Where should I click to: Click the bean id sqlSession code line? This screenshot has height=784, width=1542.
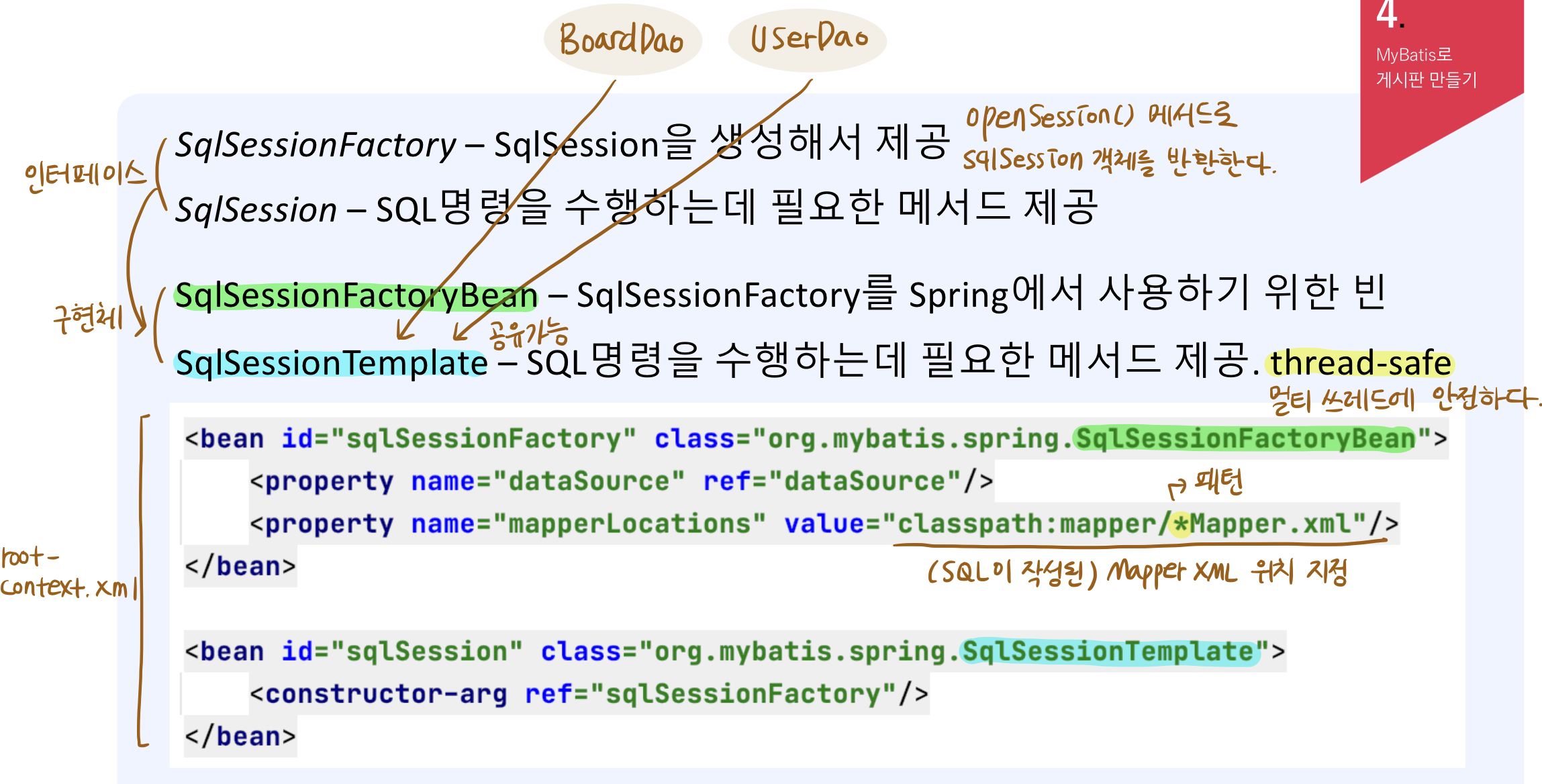click(734, 652)
